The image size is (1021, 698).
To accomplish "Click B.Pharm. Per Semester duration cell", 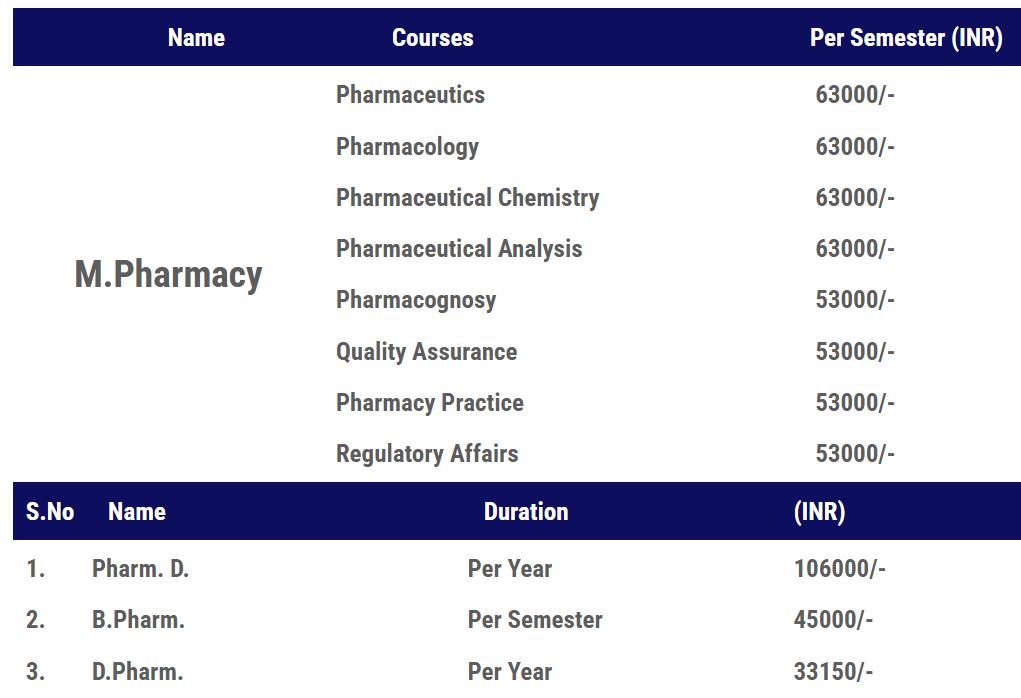I will 535,620.
